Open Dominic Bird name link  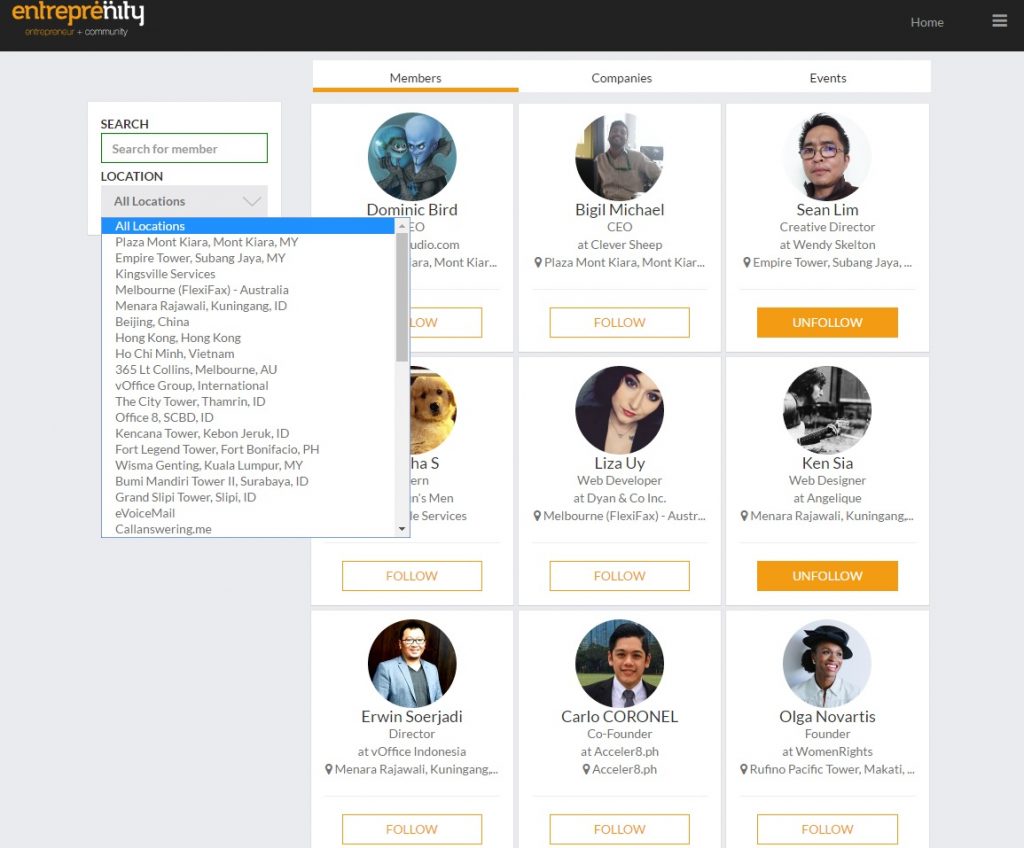click(412, 210)
